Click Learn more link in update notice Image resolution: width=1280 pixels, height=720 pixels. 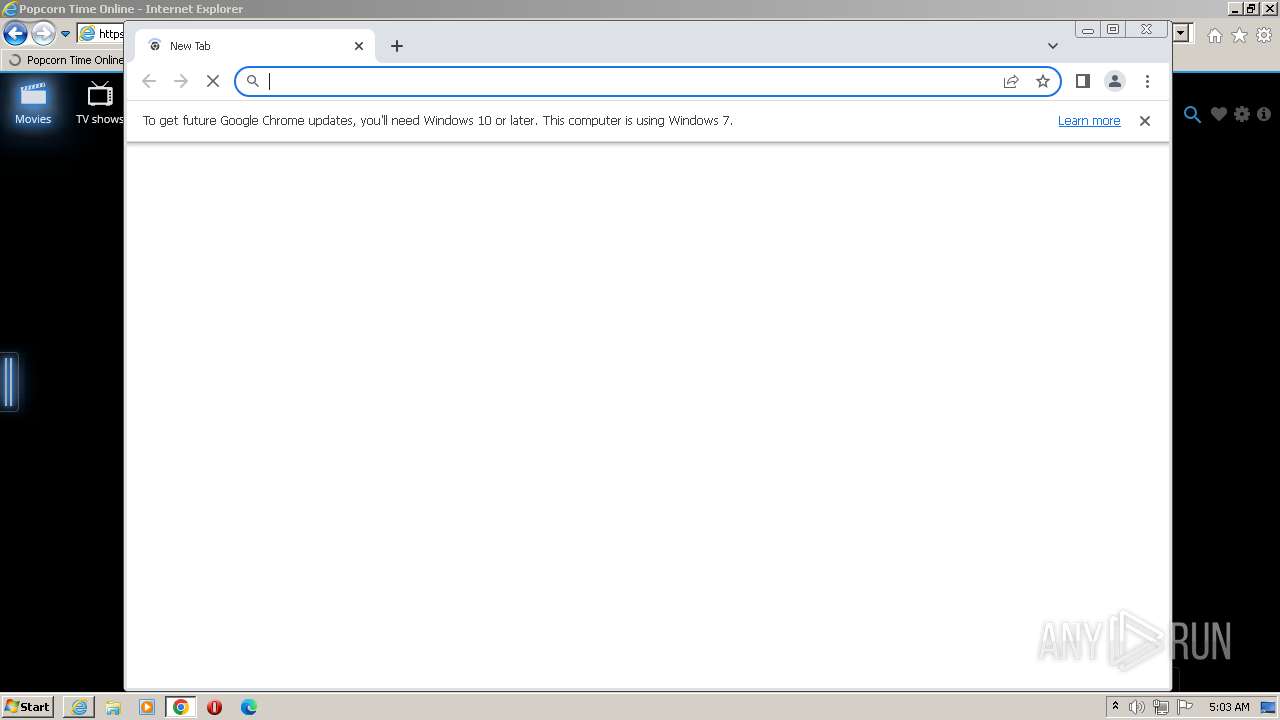coord(1089,121)
